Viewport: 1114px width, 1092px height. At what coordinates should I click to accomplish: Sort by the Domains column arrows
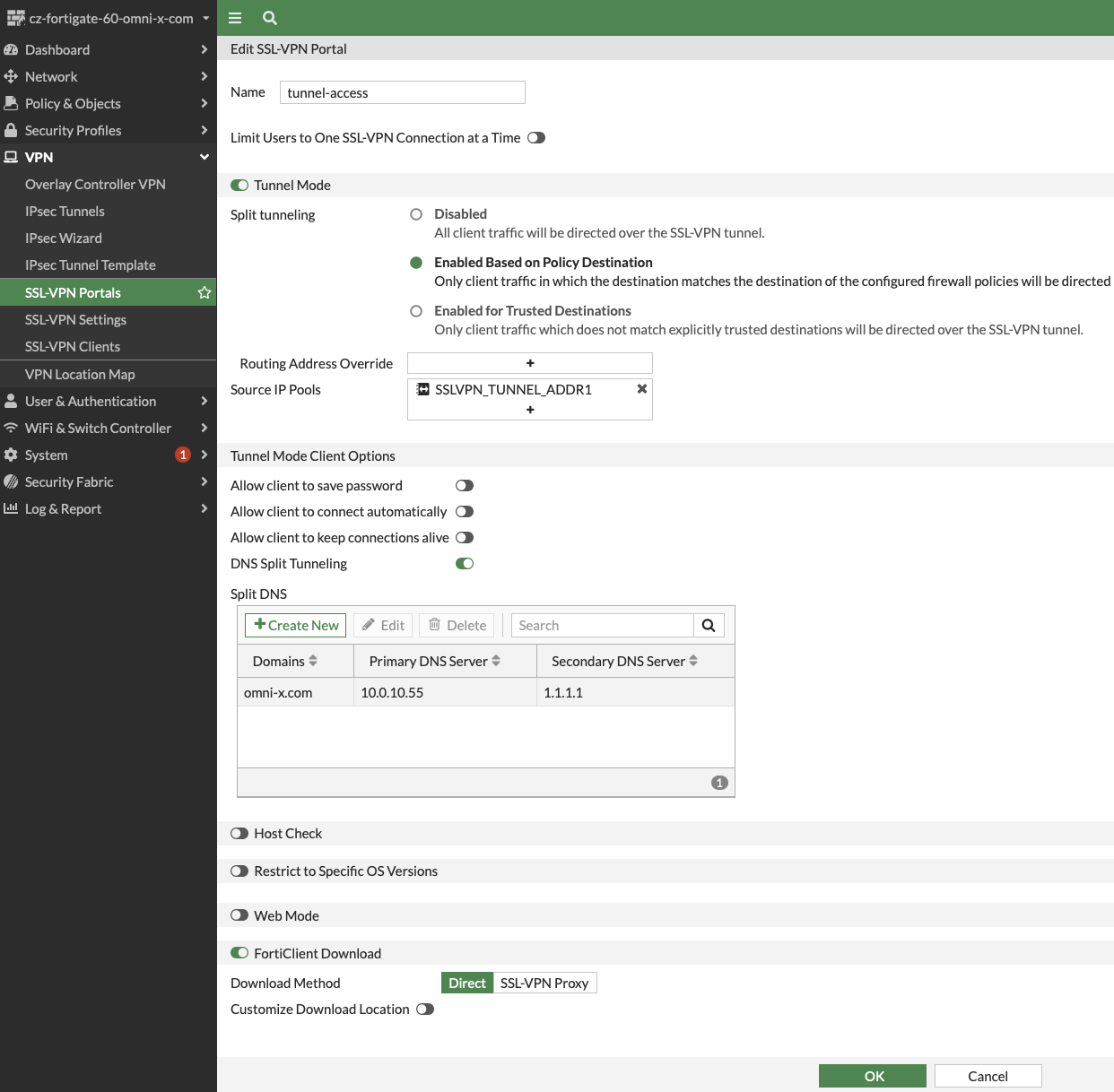coord(313,661)
